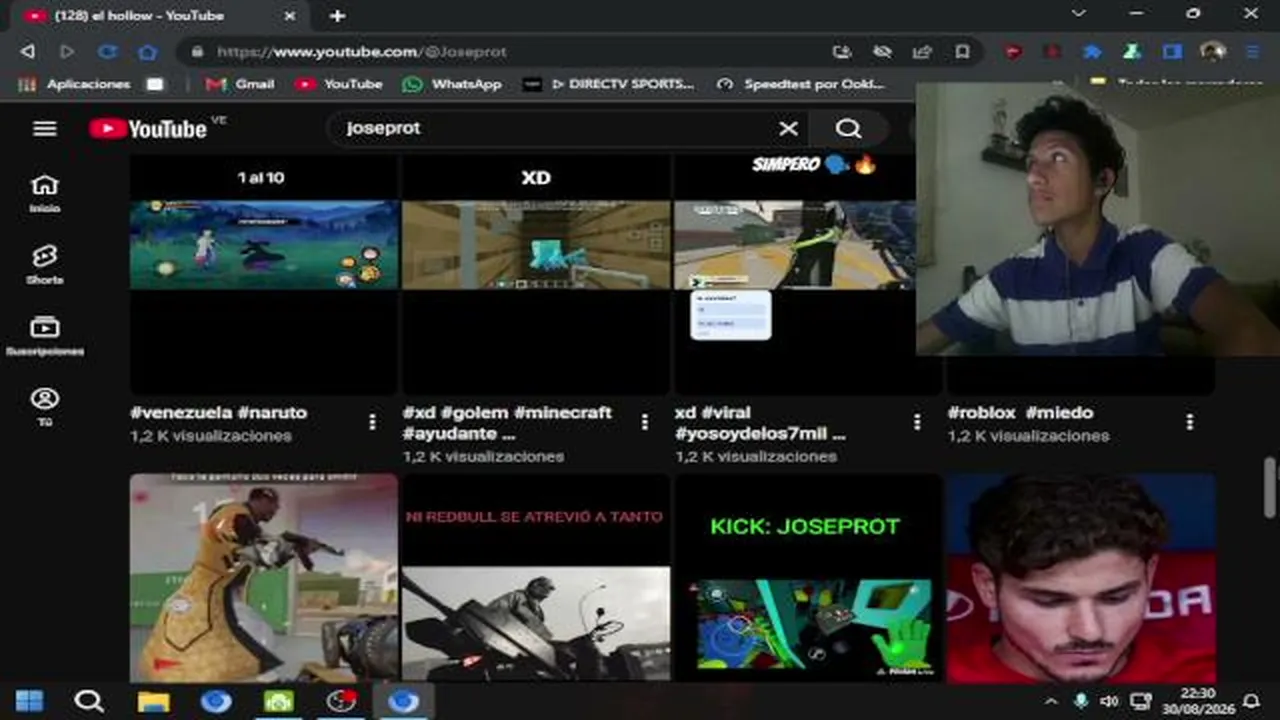1280x720 pixels.
Task: Share this page from the address bar
Action: (922, 51)
